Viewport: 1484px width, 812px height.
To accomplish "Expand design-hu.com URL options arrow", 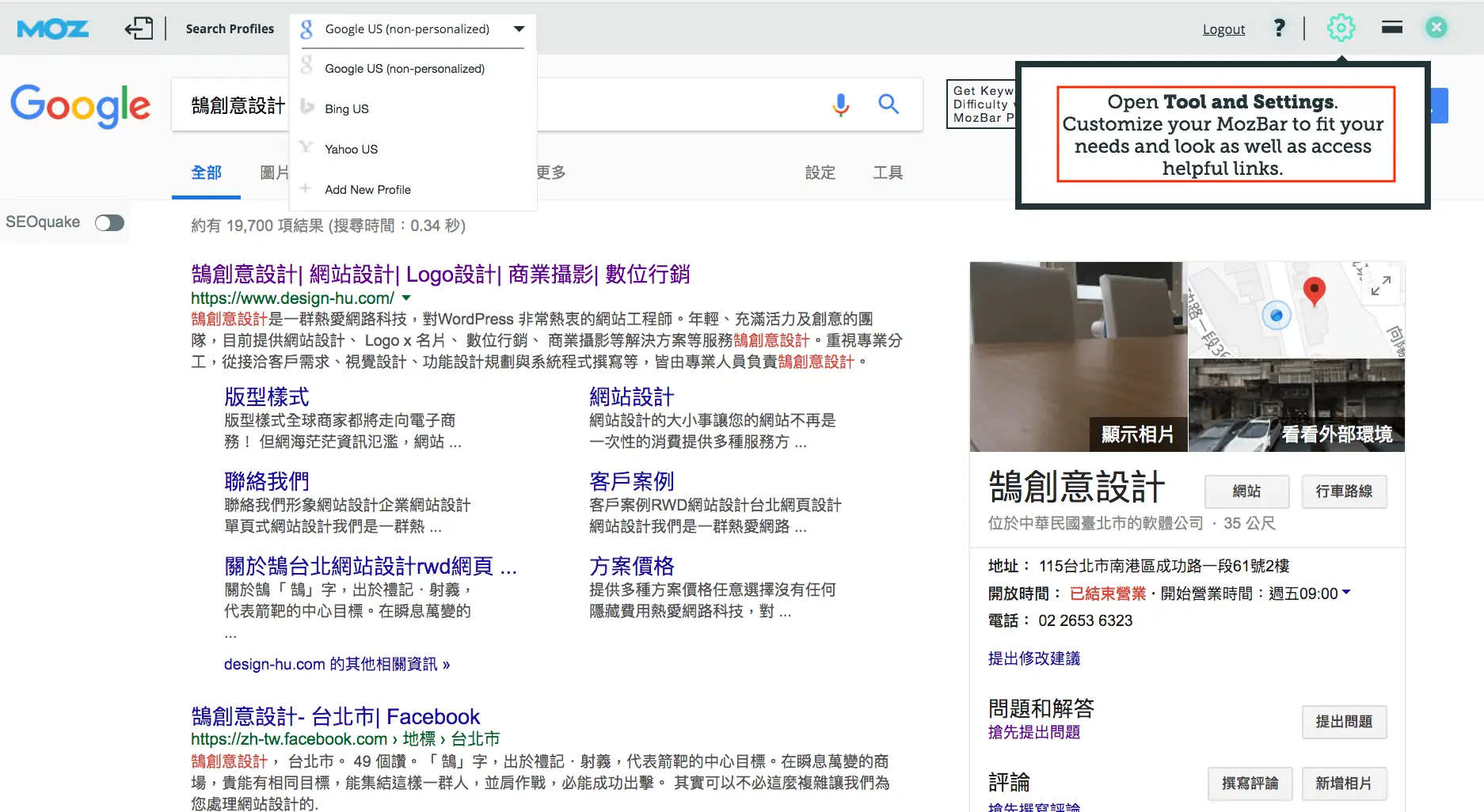I will click(406, 298).
